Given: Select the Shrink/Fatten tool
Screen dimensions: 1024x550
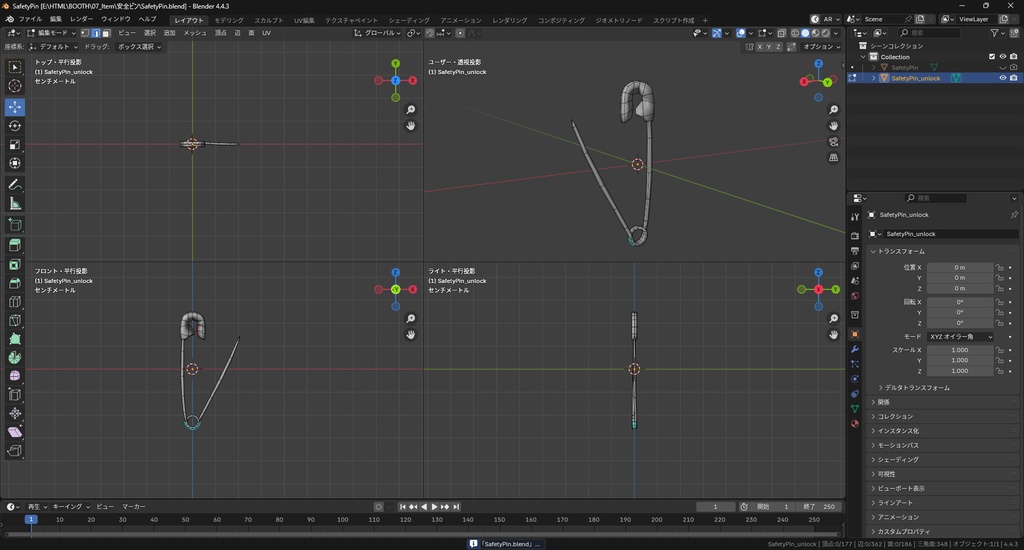Looking at the screenshot, I should [14, 413].
